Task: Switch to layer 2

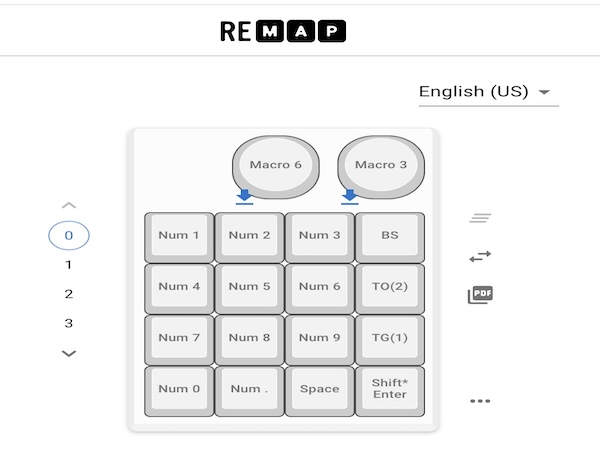Action: click(69, 294)
